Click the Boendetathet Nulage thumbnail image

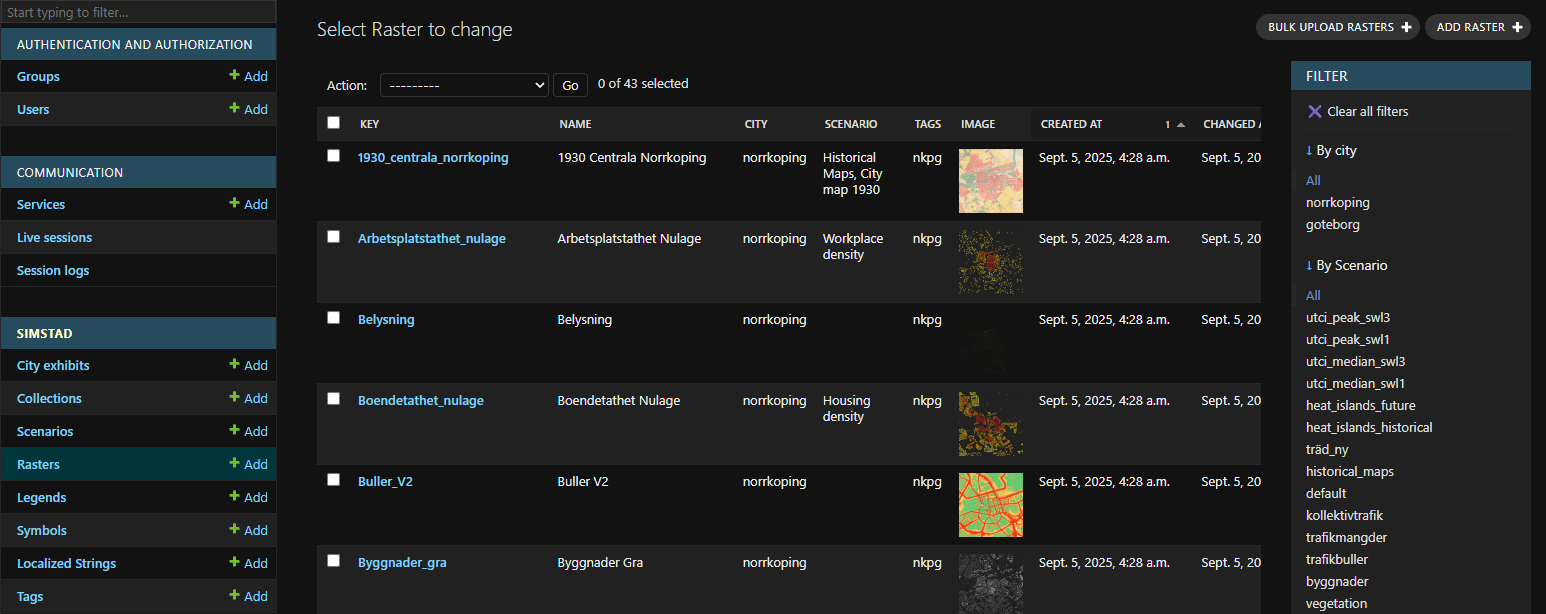coord(990,424)
